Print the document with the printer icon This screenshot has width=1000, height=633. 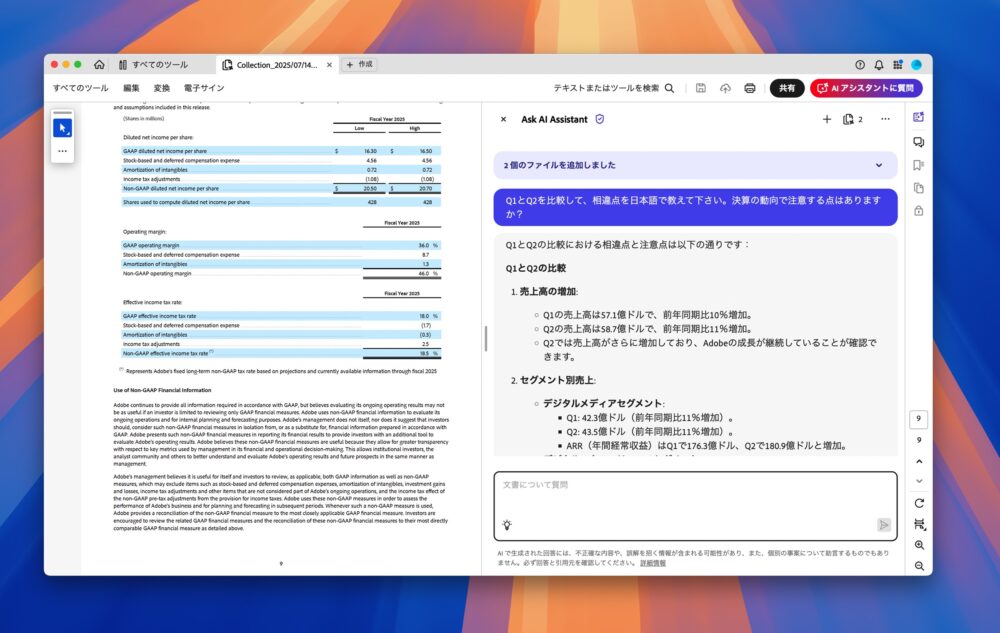[x=750, y=88]
